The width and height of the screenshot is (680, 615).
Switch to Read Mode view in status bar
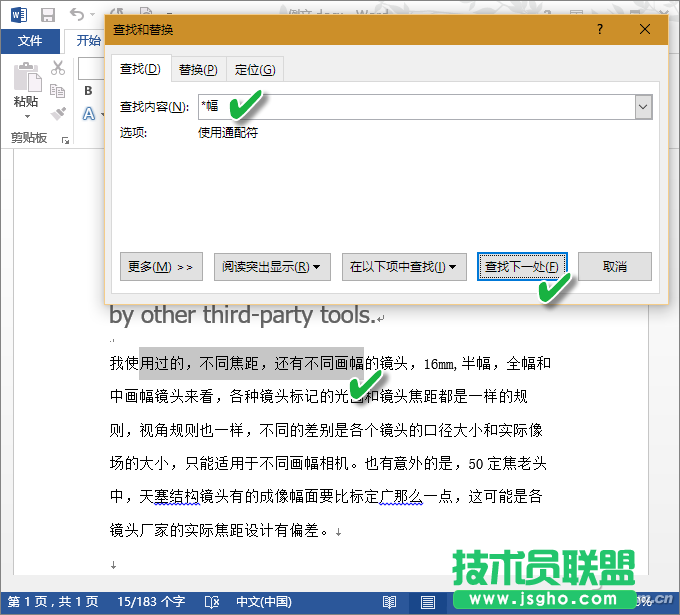coord(389,601)
